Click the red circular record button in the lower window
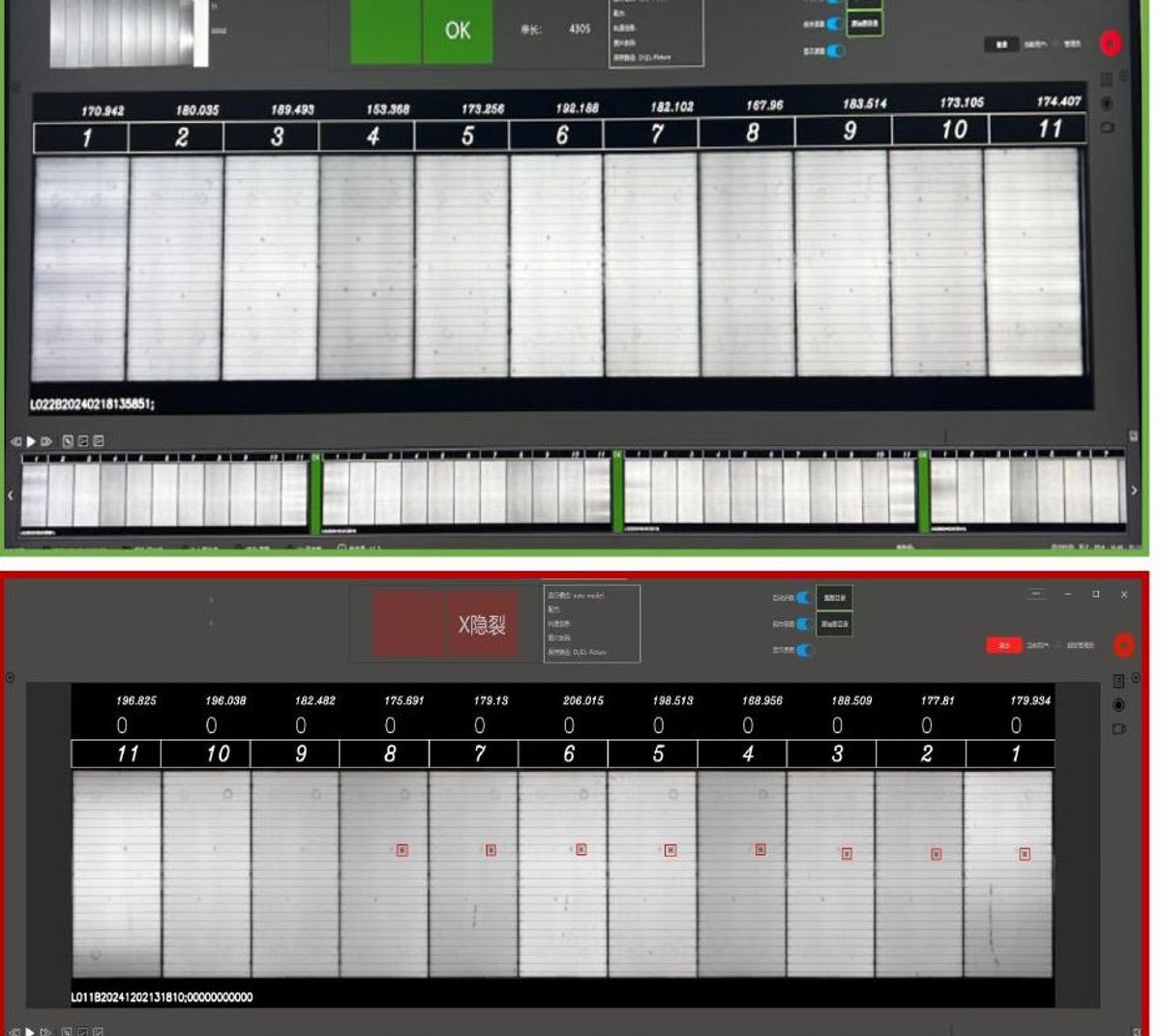This screenshot has height=1036, width=1161. [x=1123, y=644]
